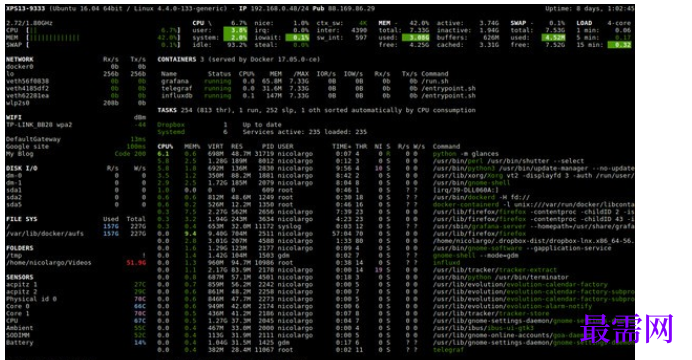Screen dimensions: 692x360
Task: Click the VIRT column header
Action: [x=215, y=146]
